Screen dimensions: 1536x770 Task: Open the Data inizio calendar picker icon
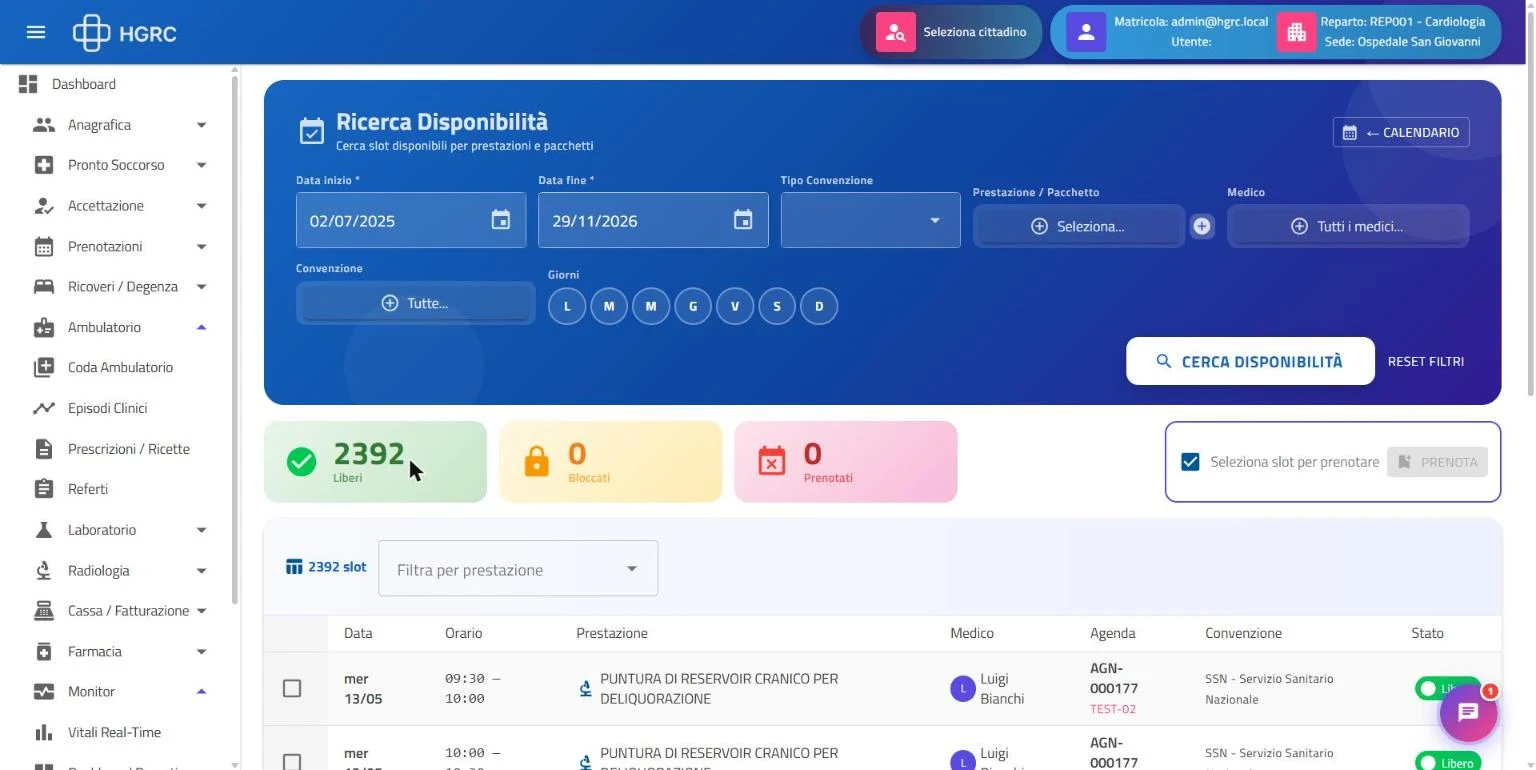pos(501,220)
